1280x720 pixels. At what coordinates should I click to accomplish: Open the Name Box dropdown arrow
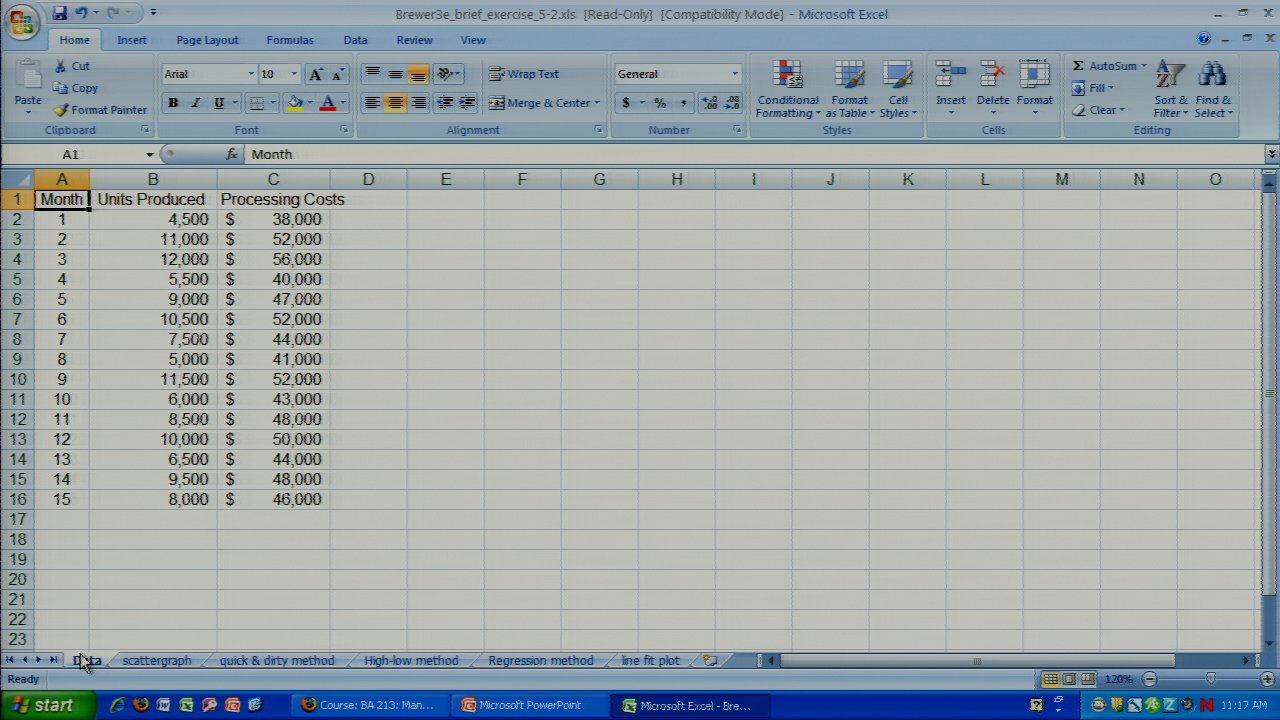[x=149, y=155]
